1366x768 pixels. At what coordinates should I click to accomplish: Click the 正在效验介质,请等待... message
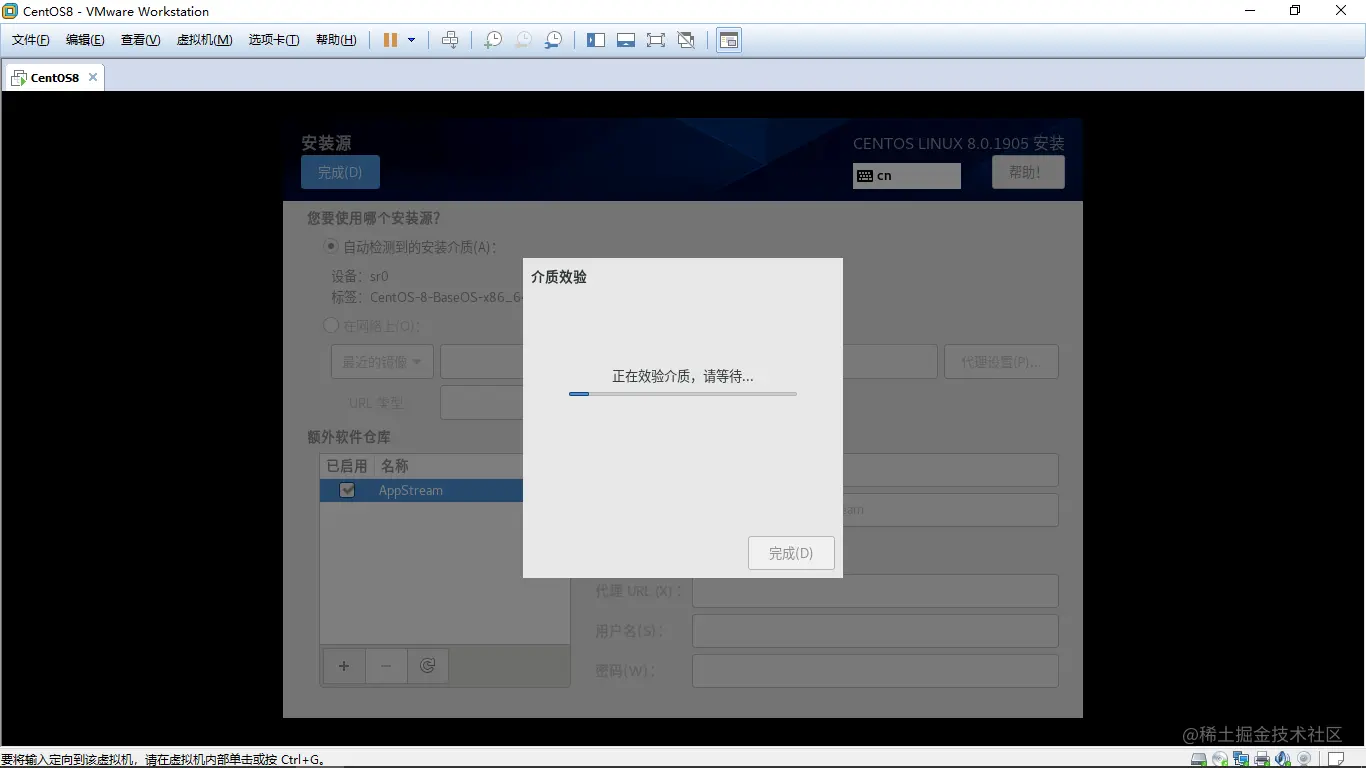[x=683, y=376]
